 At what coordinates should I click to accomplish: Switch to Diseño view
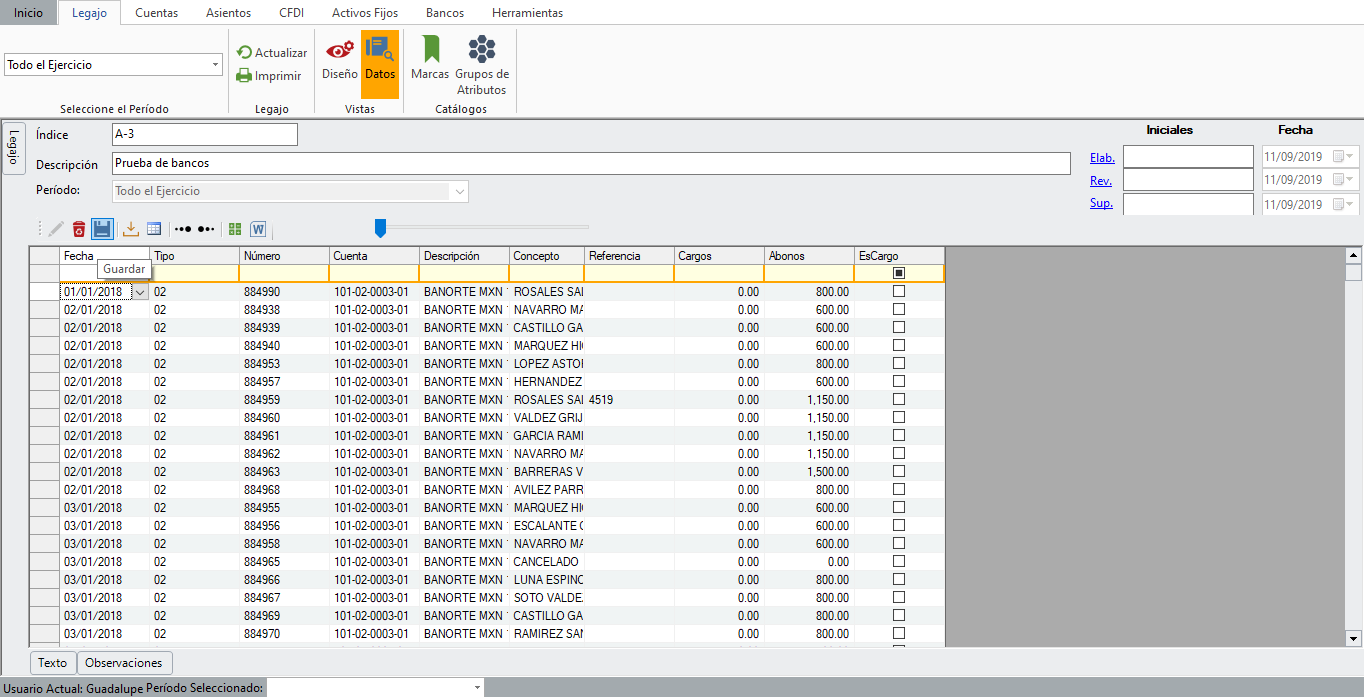(339, 58)
